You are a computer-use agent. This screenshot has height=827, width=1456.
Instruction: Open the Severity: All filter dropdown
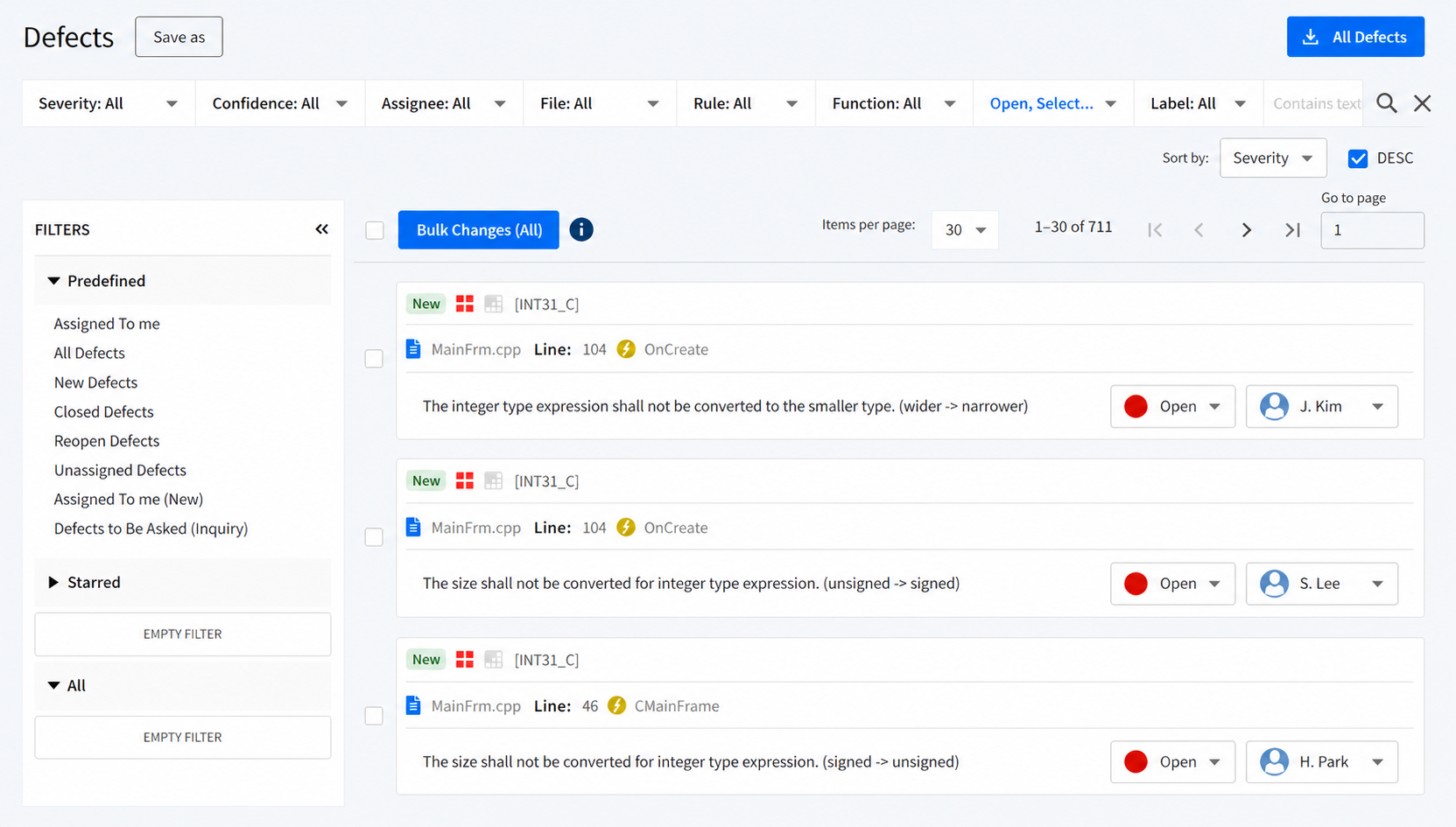point(108,103)
